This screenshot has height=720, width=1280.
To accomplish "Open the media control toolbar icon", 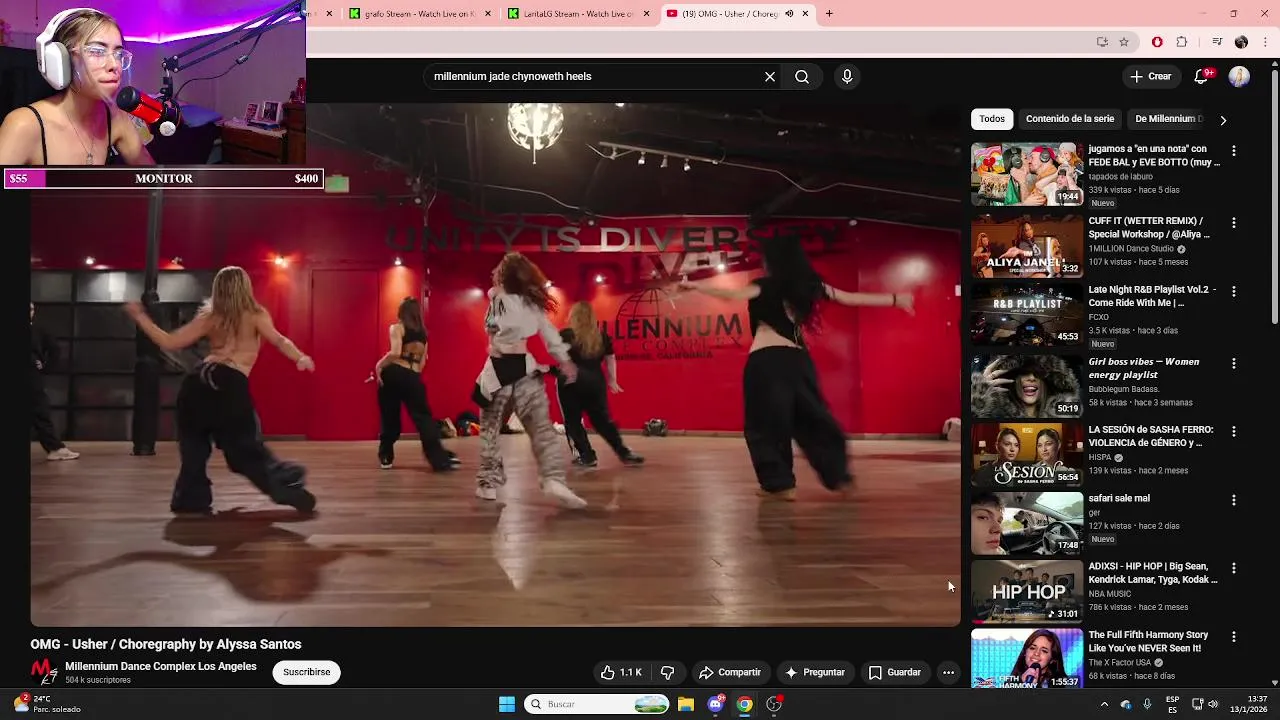I will pos(1217,42).
